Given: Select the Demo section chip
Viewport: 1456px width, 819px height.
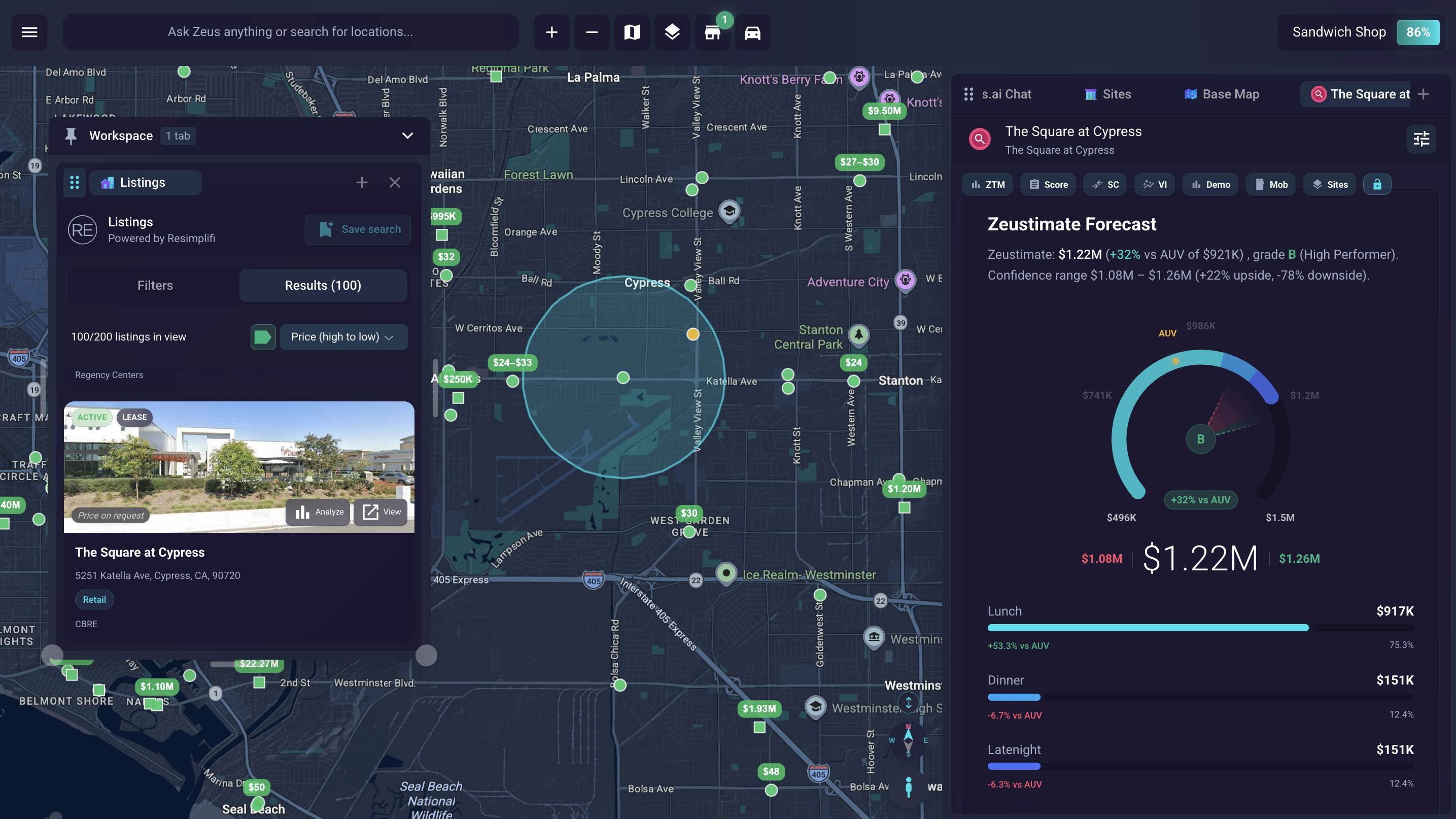Looking at the screenshot, I should click(x=1210, y=184).
